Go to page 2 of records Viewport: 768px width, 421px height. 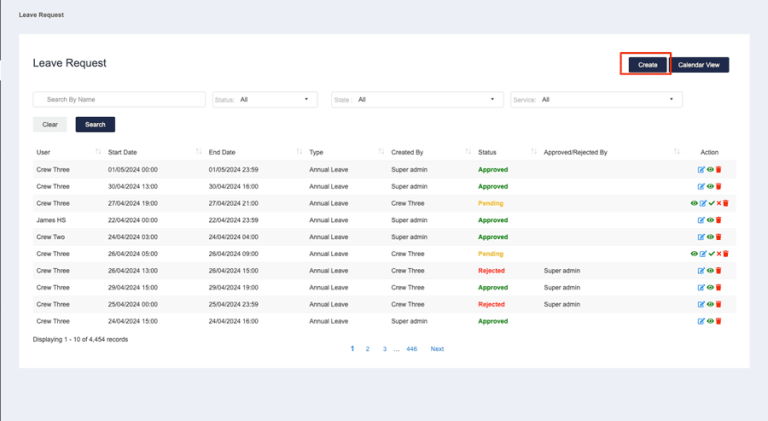coord(368,349)
